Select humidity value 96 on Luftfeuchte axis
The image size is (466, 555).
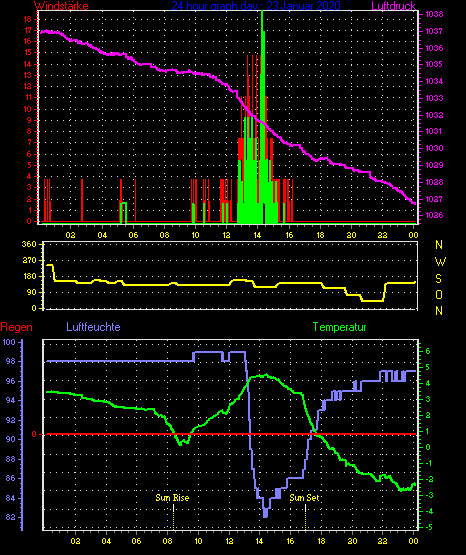click(x=11, y=382)
